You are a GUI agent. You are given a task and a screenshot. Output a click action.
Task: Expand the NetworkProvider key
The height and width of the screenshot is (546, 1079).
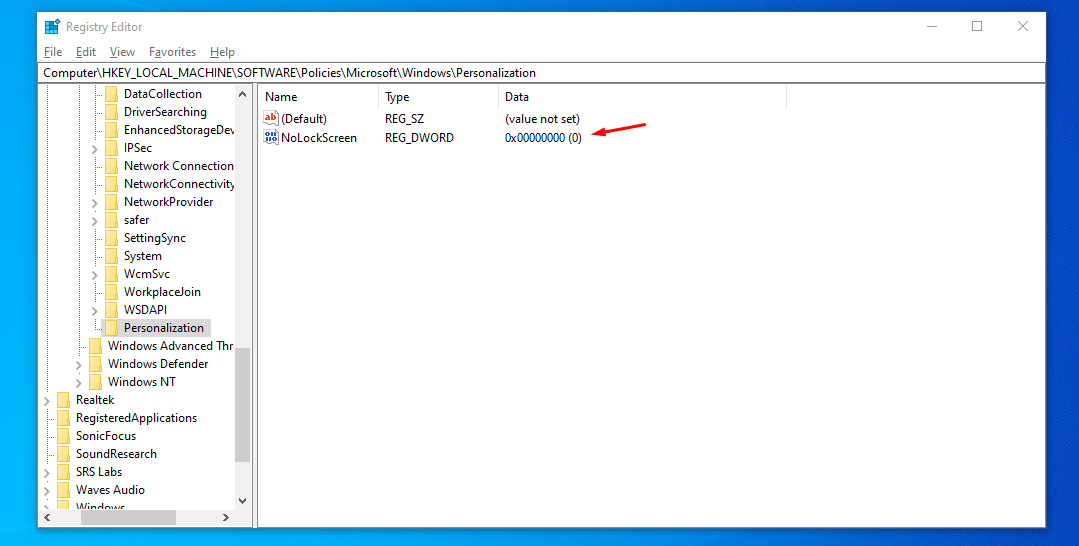click(94, 202)
